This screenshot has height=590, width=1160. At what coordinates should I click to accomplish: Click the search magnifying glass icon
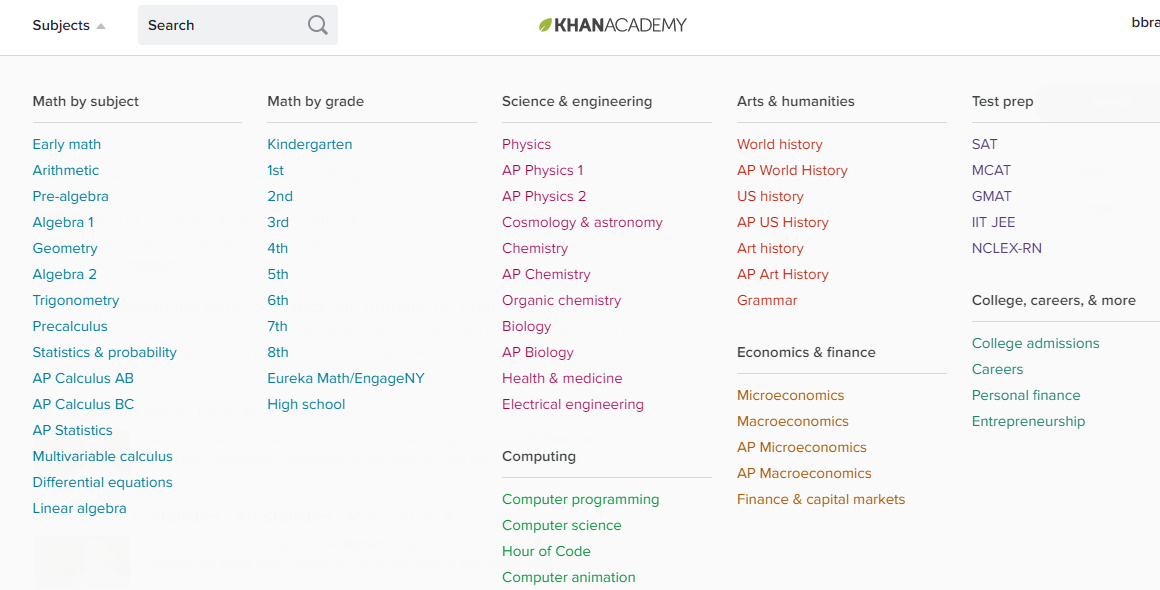pos(317,25)
